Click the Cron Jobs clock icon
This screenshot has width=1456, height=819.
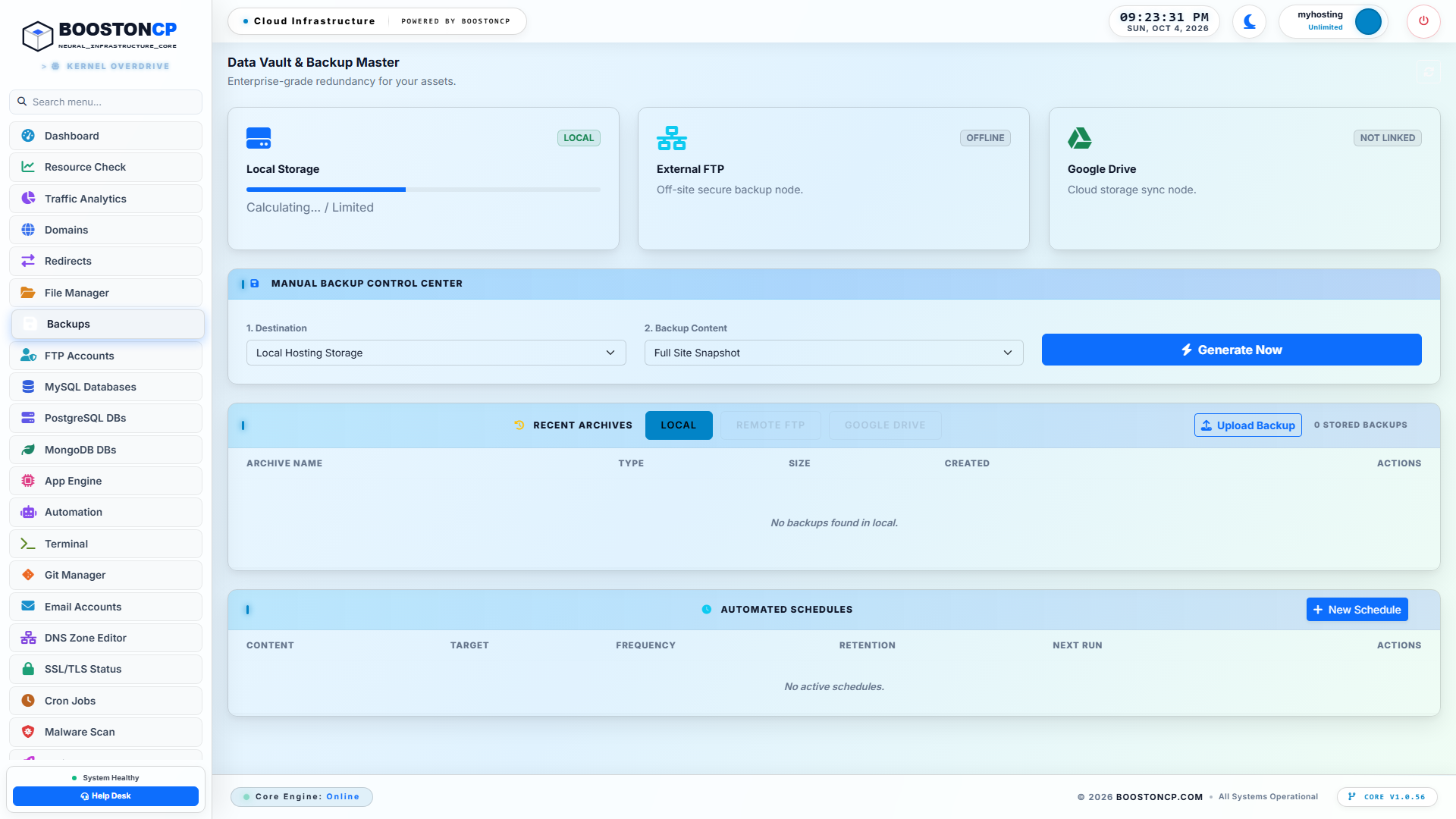tap(28, 701)
